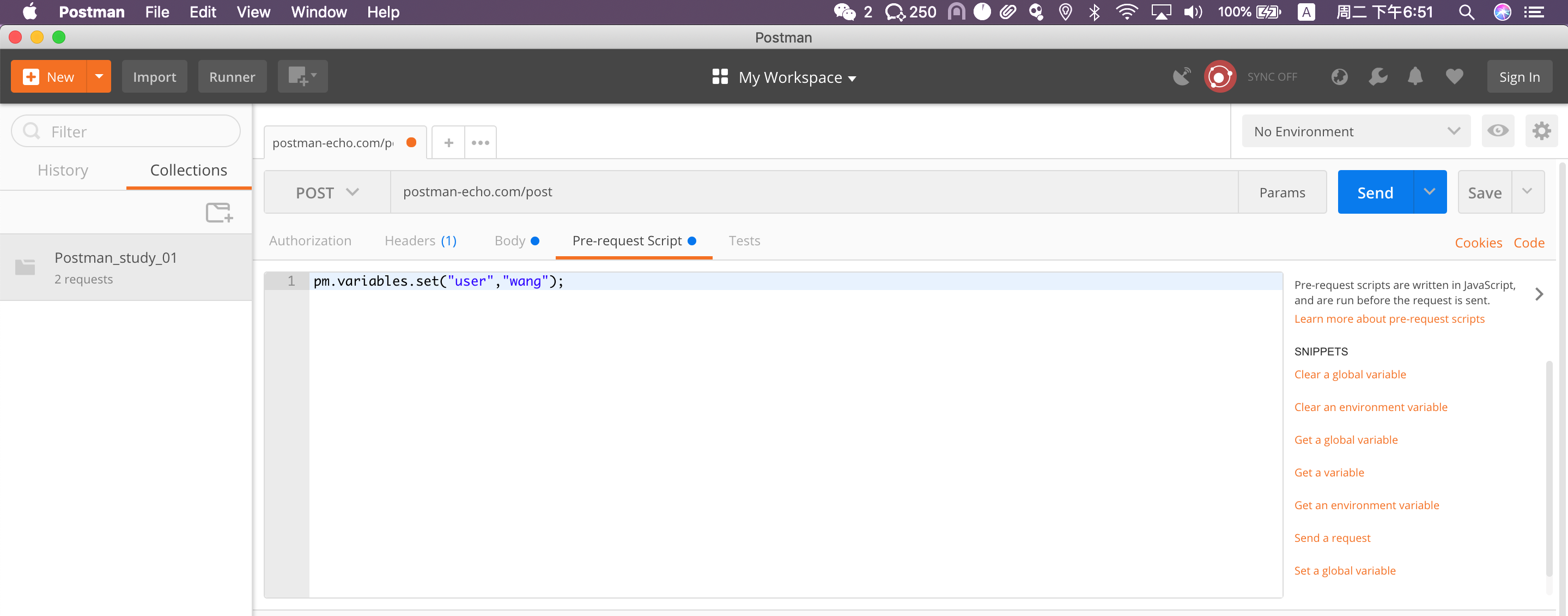The image size is (1568, 616).
Task: Open the notifications bell icon
Action: coord(1415,77)
